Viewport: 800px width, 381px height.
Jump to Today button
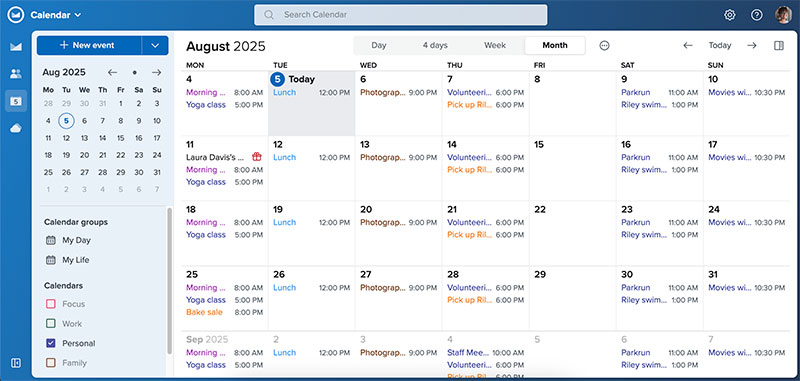(719, 45)
